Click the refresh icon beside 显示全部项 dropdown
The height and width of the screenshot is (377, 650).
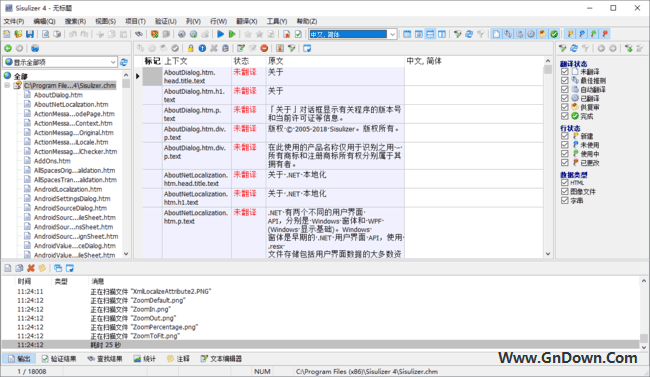124,62
